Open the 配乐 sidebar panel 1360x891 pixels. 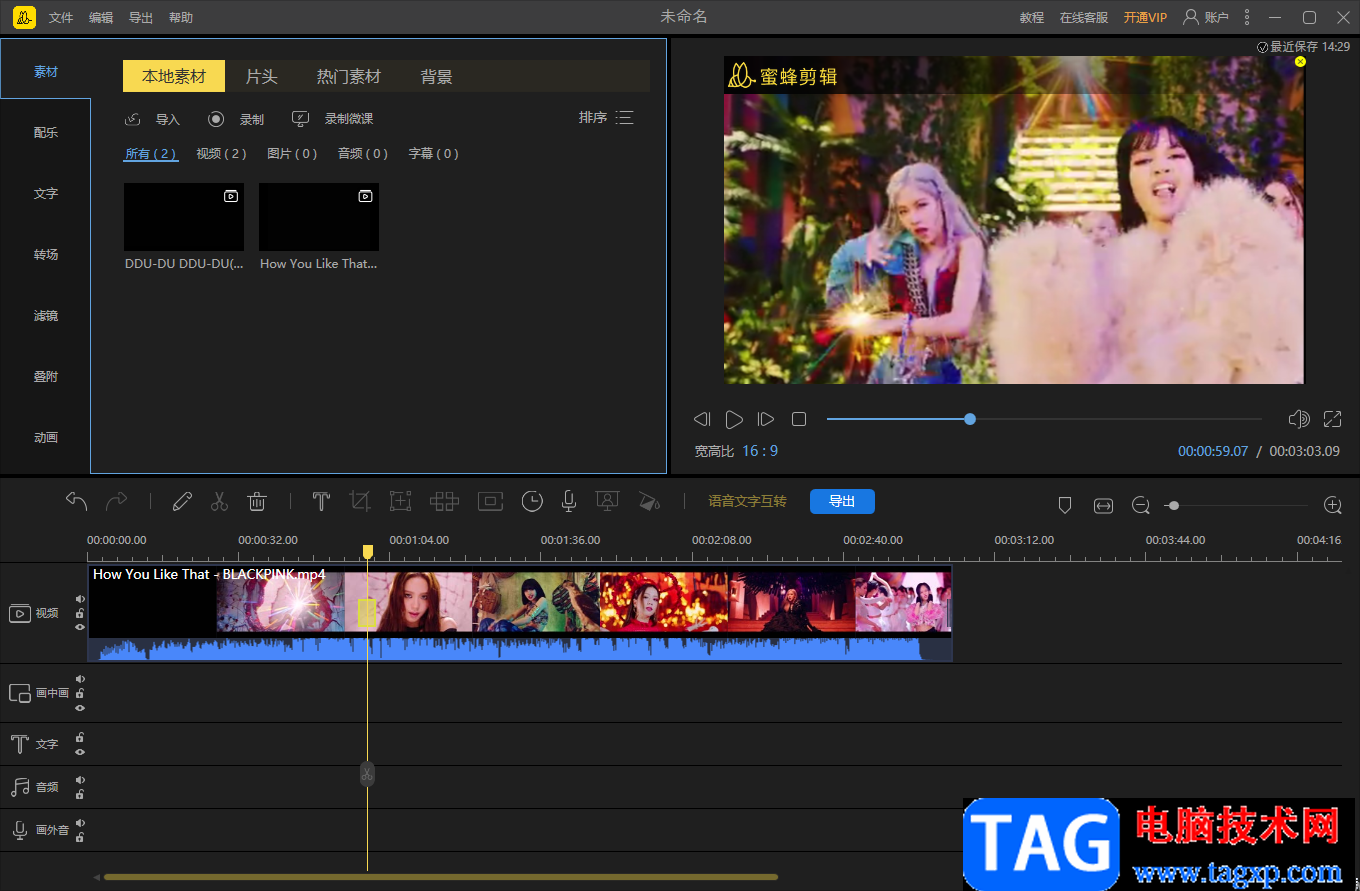(46, 133)
